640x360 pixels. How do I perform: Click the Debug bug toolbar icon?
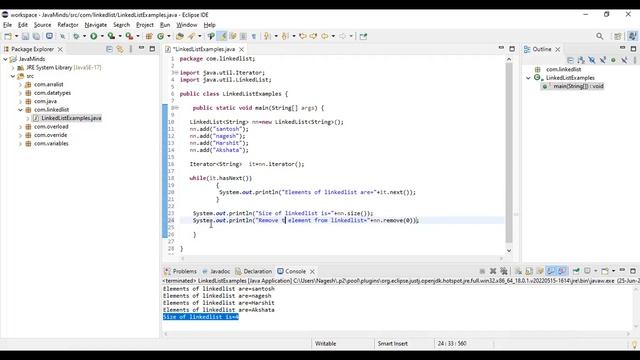tap(76, 36)
